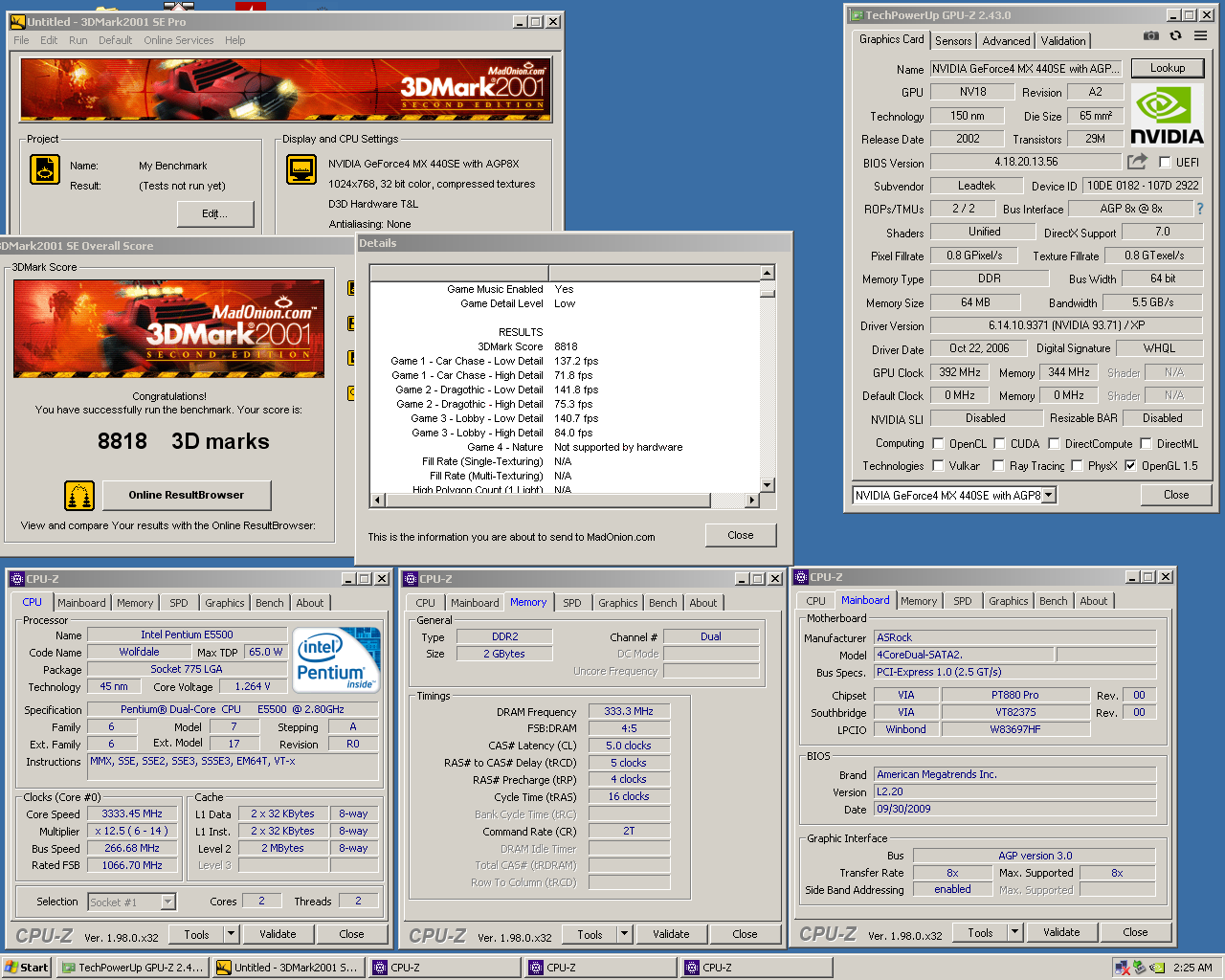Enable the UEFI checkbox
The height and width of the screenshot is (980, 1225).
pos(1165,162)
